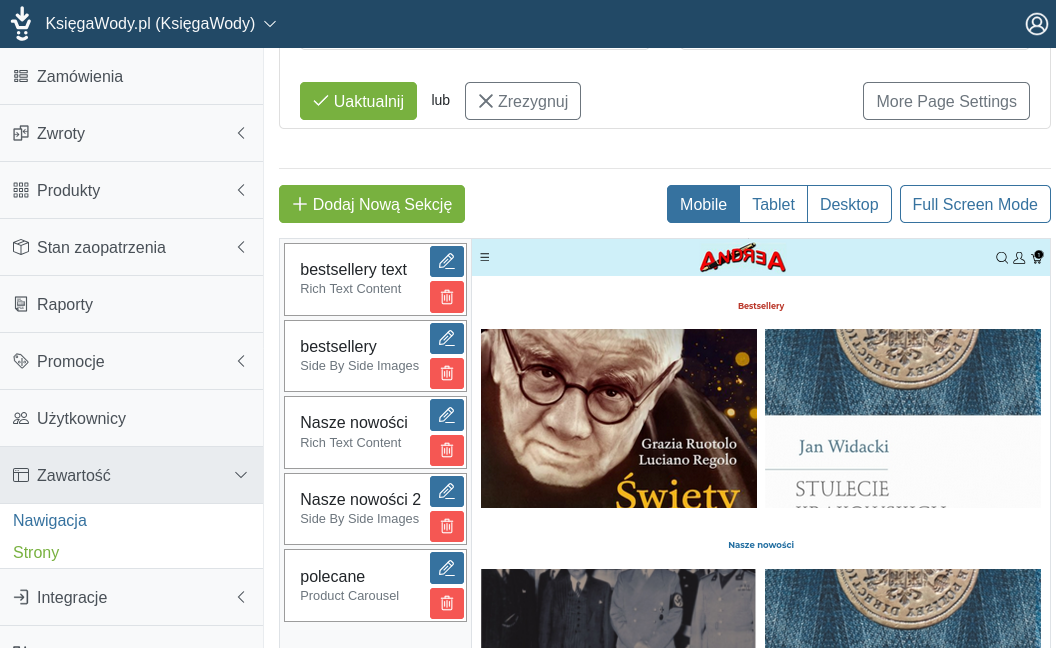The height and width of the screenshot is (648, 1056).
Task: Switch preview to Desktop
Action: point(849,204)
